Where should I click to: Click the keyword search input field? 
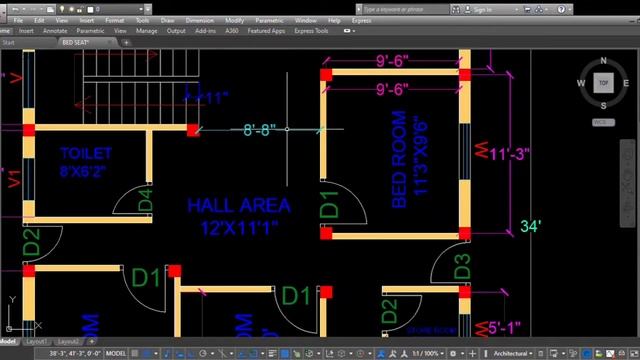[406, 9]
